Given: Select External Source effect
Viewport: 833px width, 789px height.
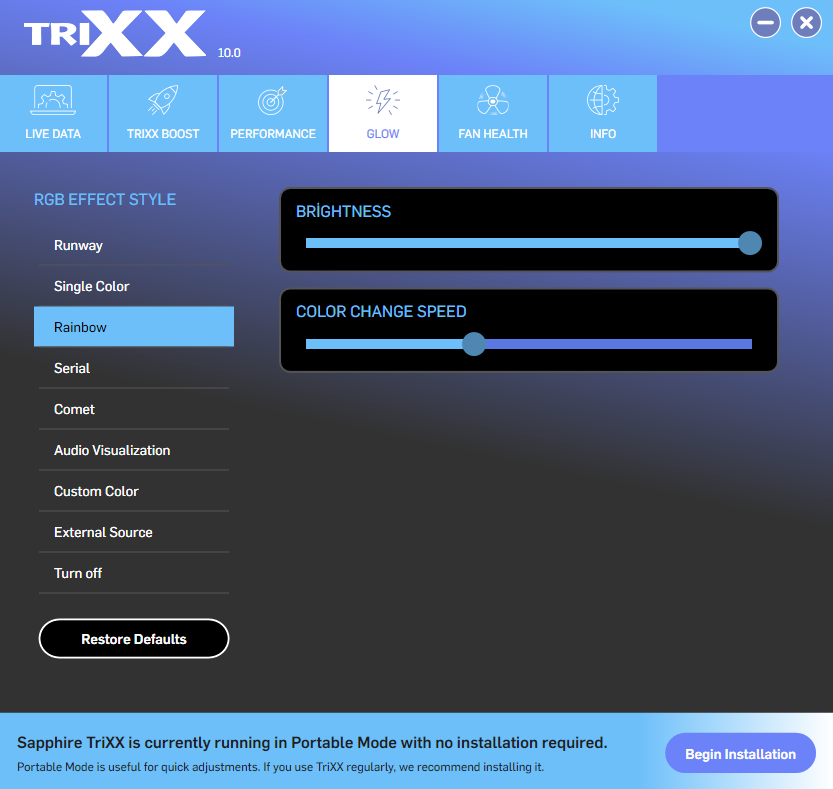Looking at the screenshot, I should 134,532.
